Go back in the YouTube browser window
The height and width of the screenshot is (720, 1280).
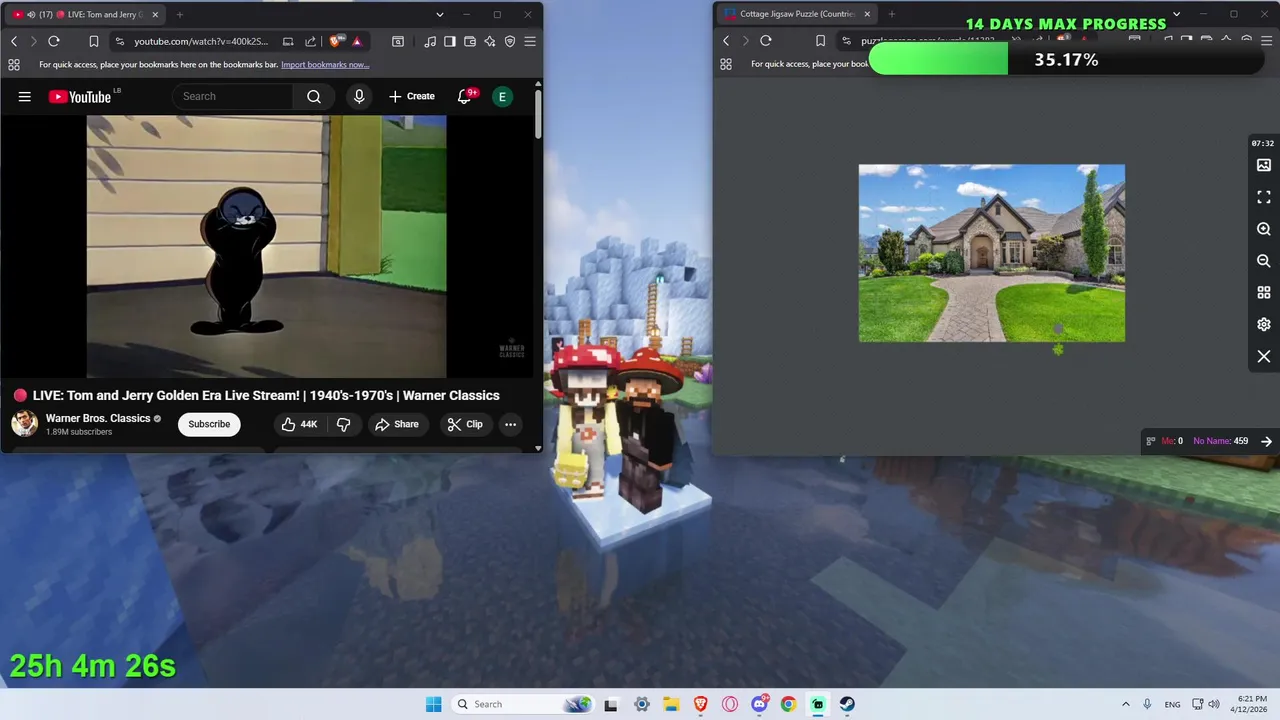pos(14,41)
